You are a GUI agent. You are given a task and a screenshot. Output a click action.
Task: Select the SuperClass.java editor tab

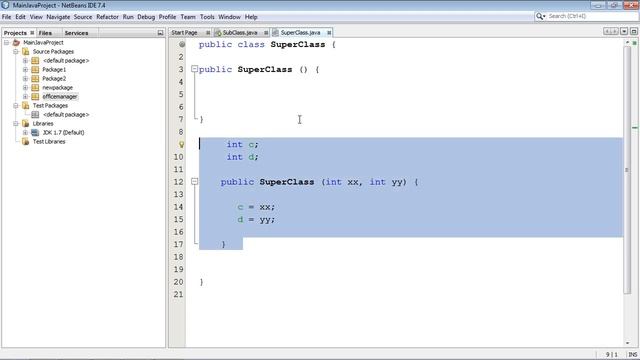(300, 33)
